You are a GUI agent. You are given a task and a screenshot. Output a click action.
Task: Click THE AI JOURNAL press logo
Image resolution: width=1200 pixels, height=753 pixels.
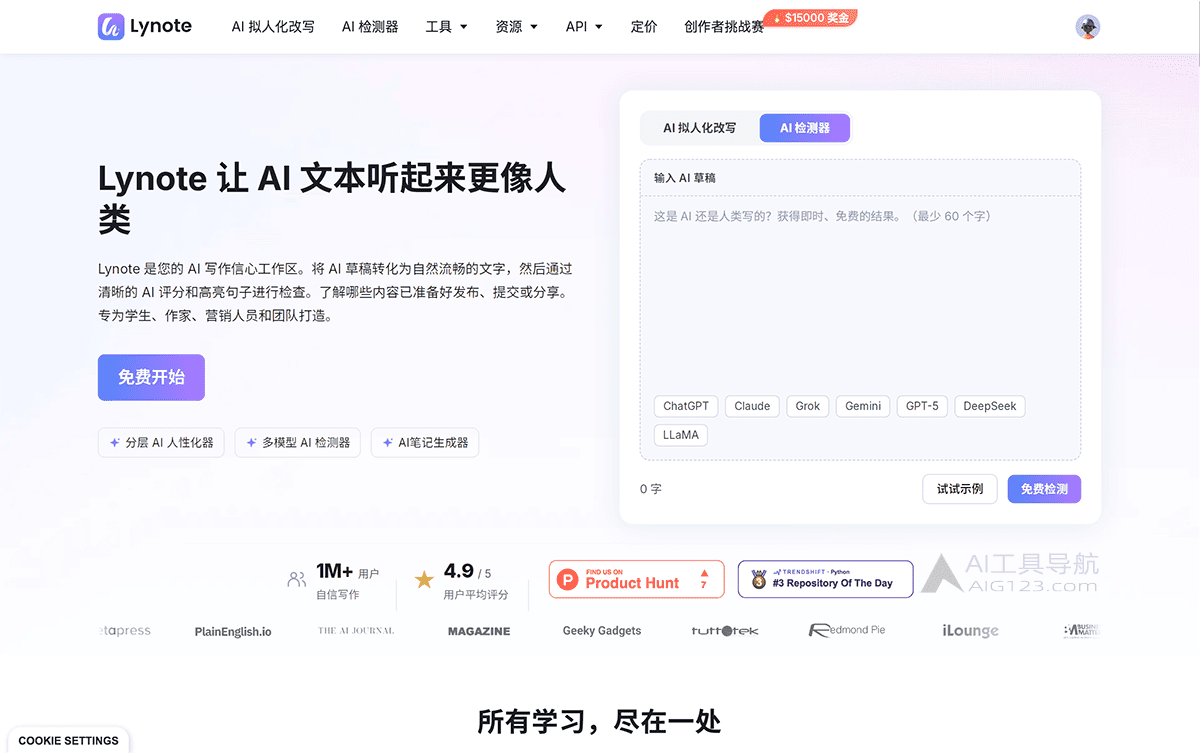356,631
